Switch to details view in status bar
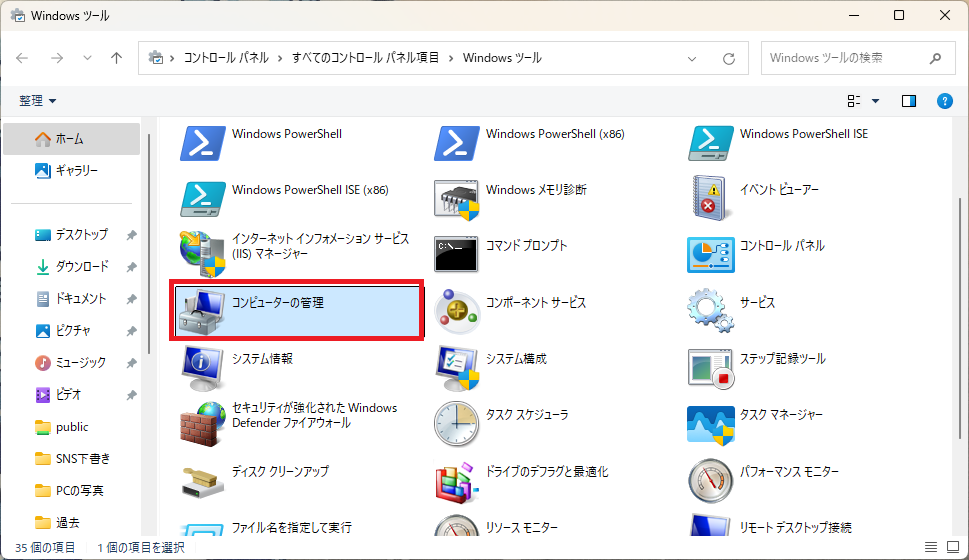 click(x=931, y=547)
